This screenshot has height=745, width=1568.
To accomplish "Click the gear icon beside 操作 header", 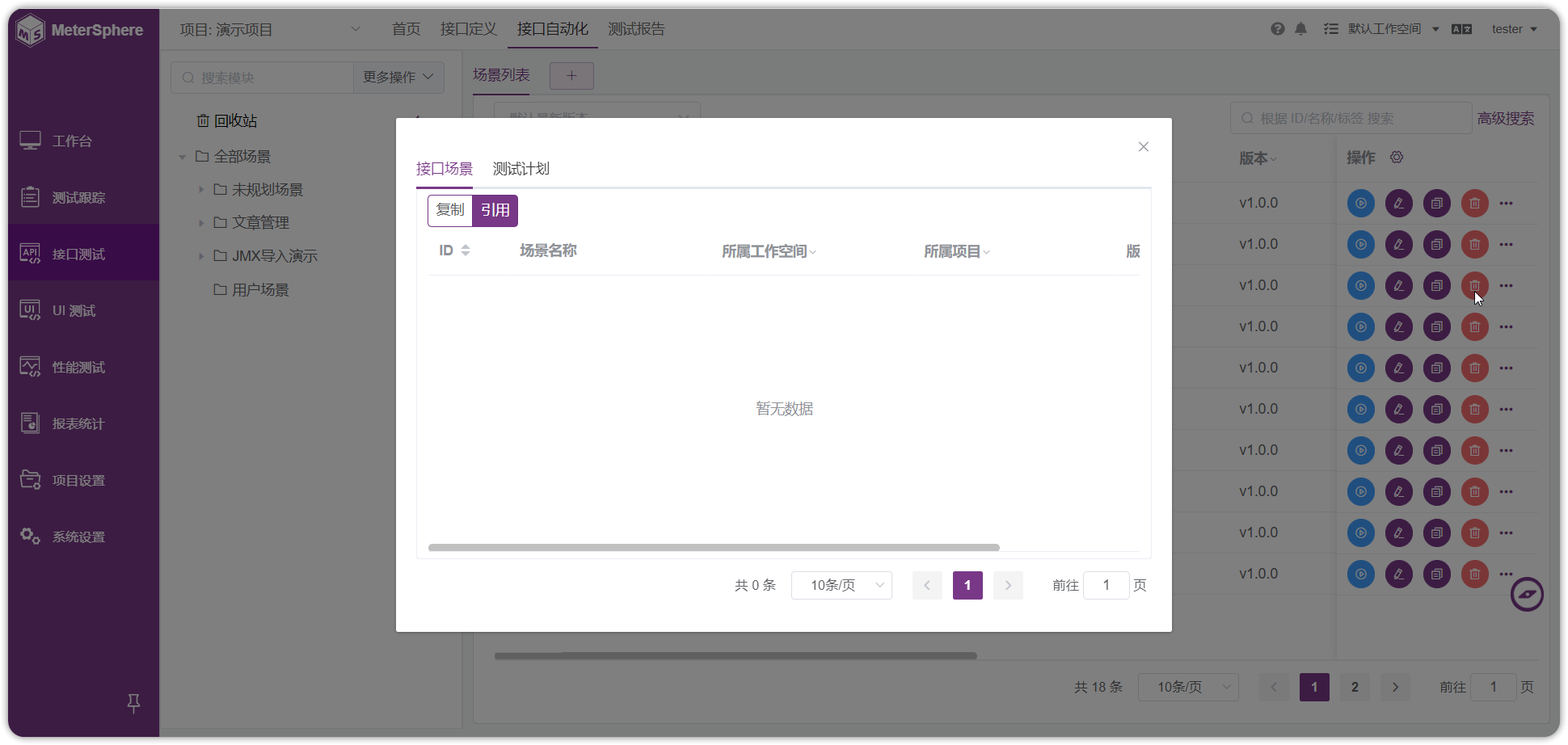I will tap(1397, 158).
